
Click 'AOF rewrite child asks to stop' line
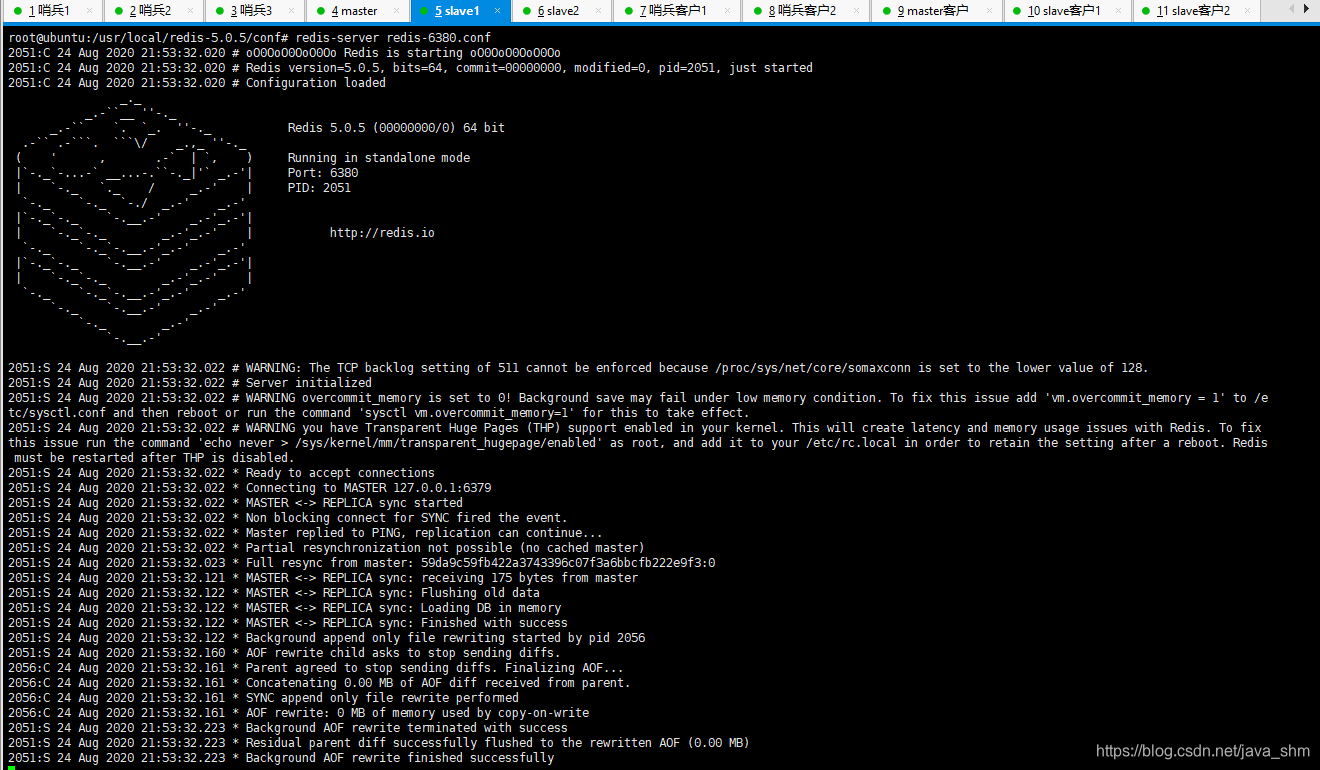point(284,653)
